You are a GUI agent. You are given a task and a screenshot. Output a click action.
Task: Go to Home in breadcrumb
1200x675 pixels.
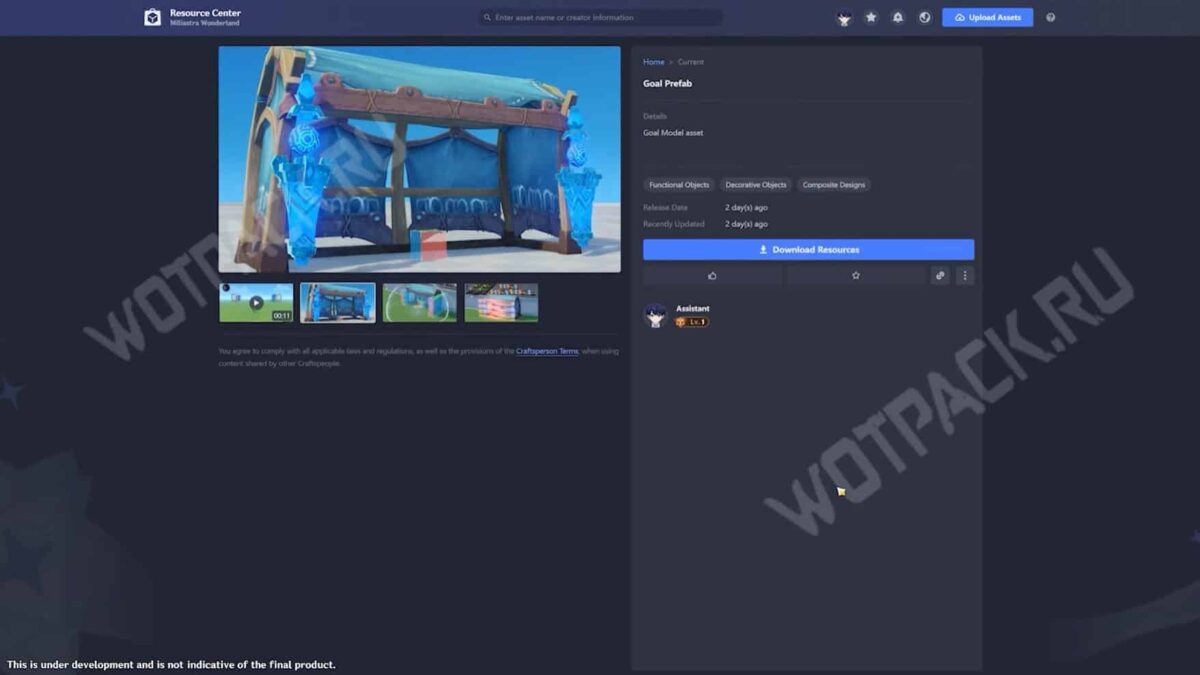pos(653,62)
